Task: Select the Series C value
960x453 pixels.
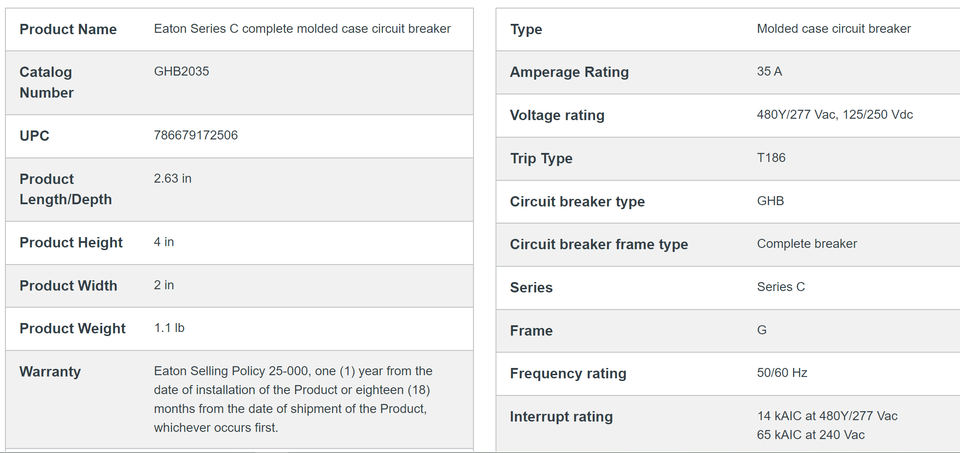Action: [x=781, y=286]
